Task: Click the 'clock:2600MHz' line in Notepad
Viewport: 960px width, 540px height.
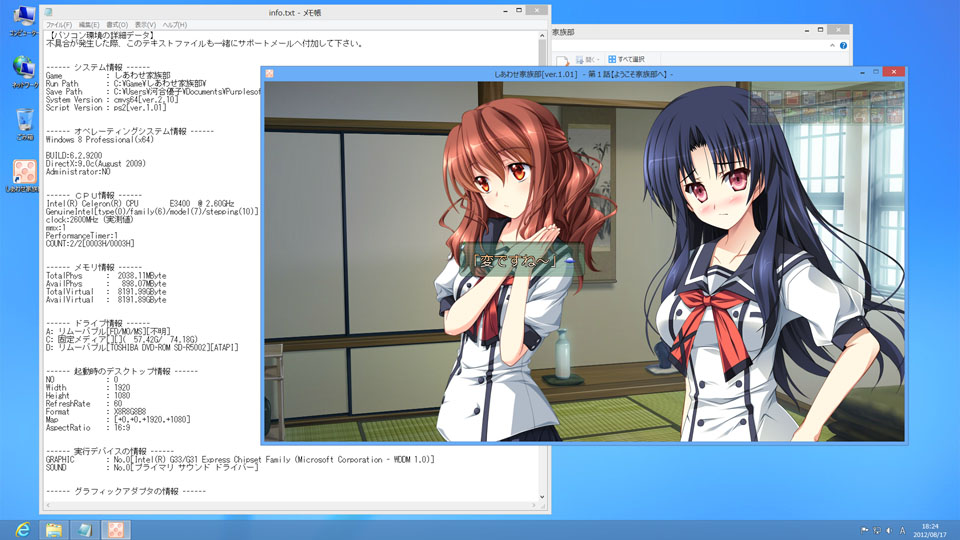Action: [x=89, y=219]
